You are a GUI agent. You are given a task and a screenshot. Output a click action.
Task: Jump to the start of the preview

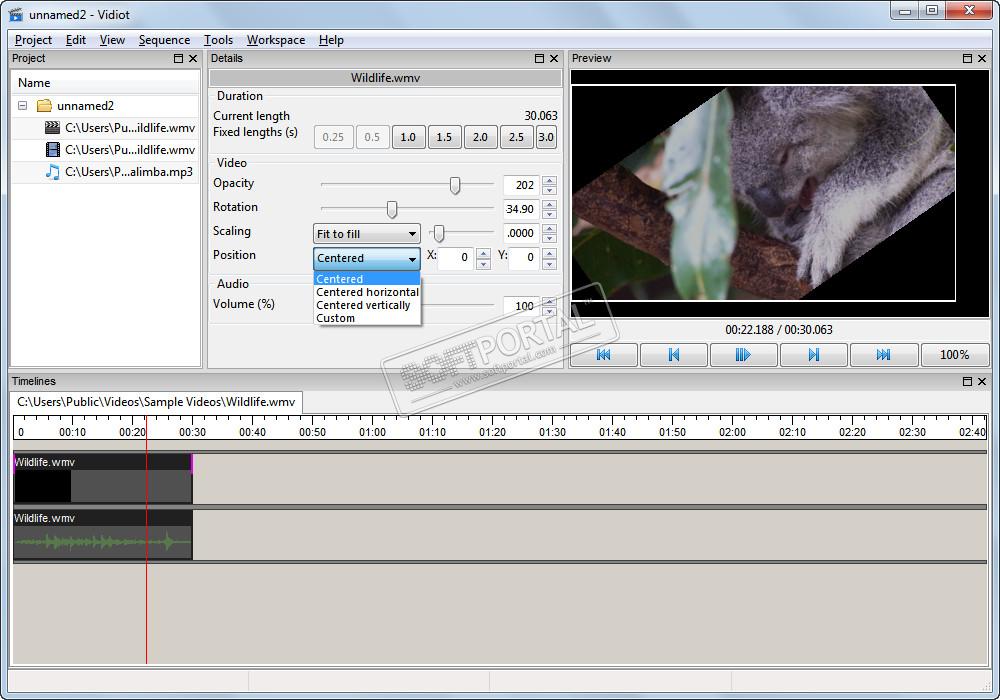[604, 355]
